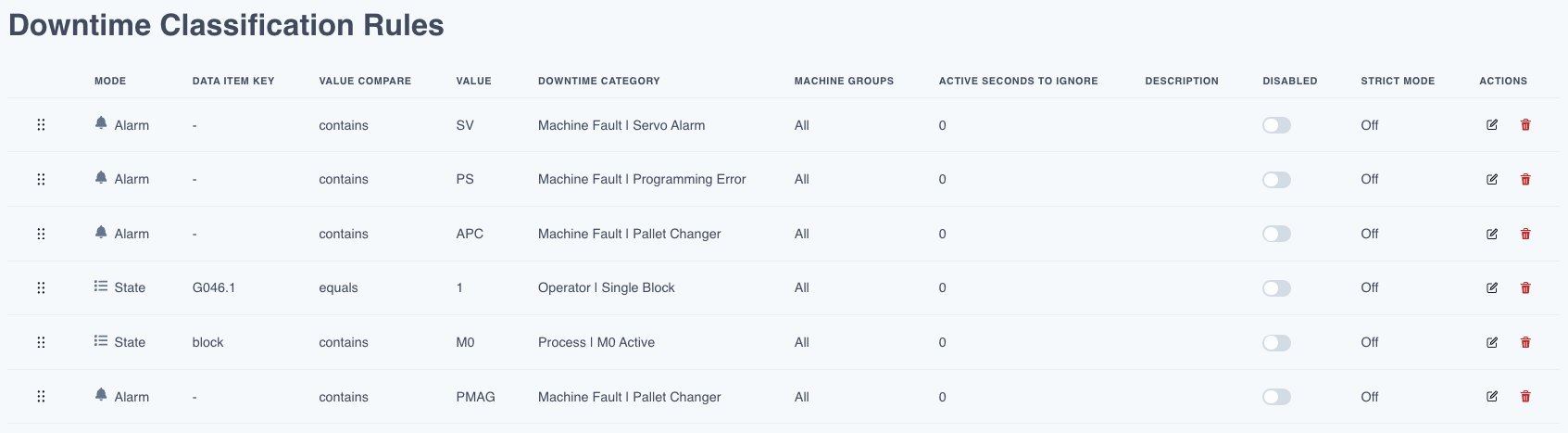Click the alarm bell icon in the PMAG row
This screenshot has height=433, width=1568.
101,394
